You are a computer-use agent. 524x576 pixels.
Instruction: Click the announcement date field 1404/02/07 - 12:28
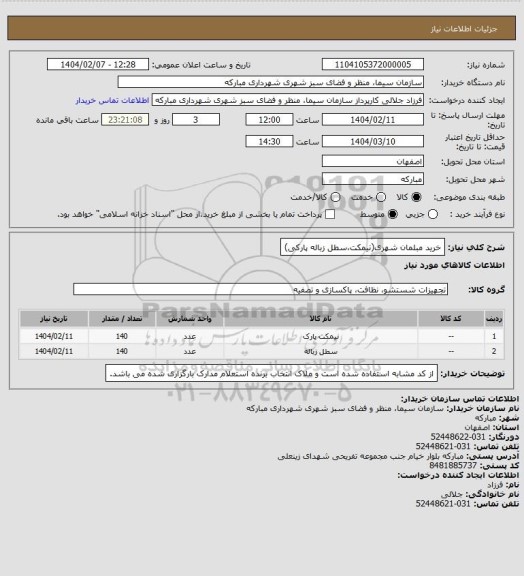pyautogui.click(x=98, y=65)
